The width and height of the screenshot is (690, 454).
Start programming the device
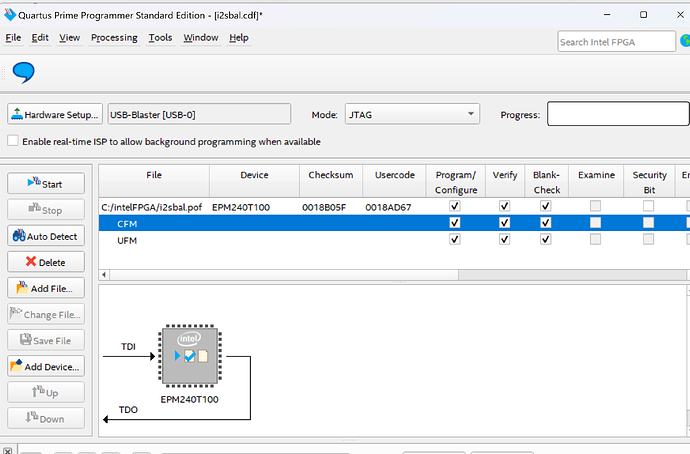pyautogui.click(x=46, y=183)
